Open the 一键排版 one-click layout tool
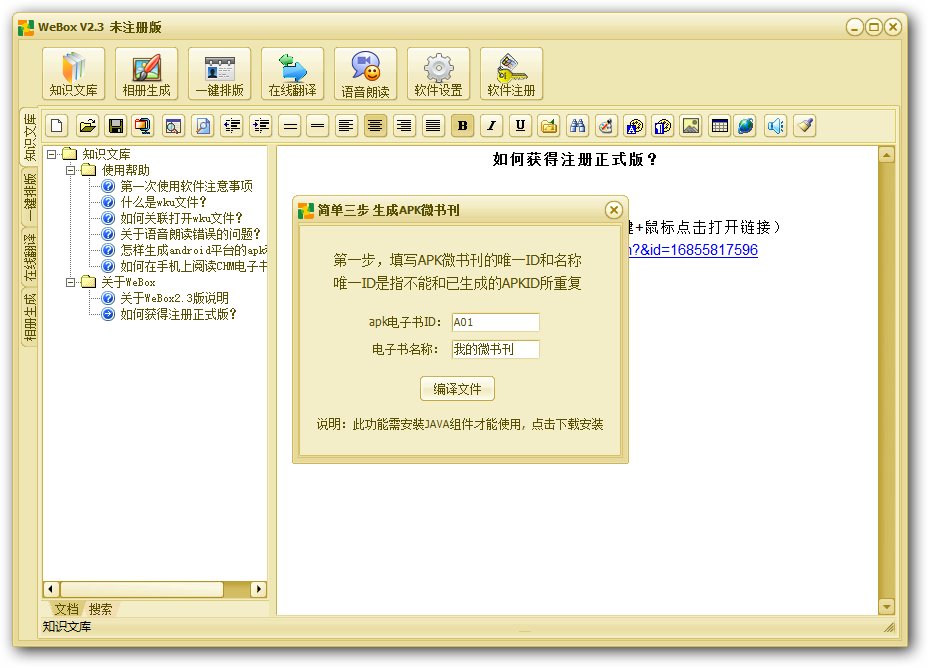Viewport: 928px width, 667px height. point(220,74)
